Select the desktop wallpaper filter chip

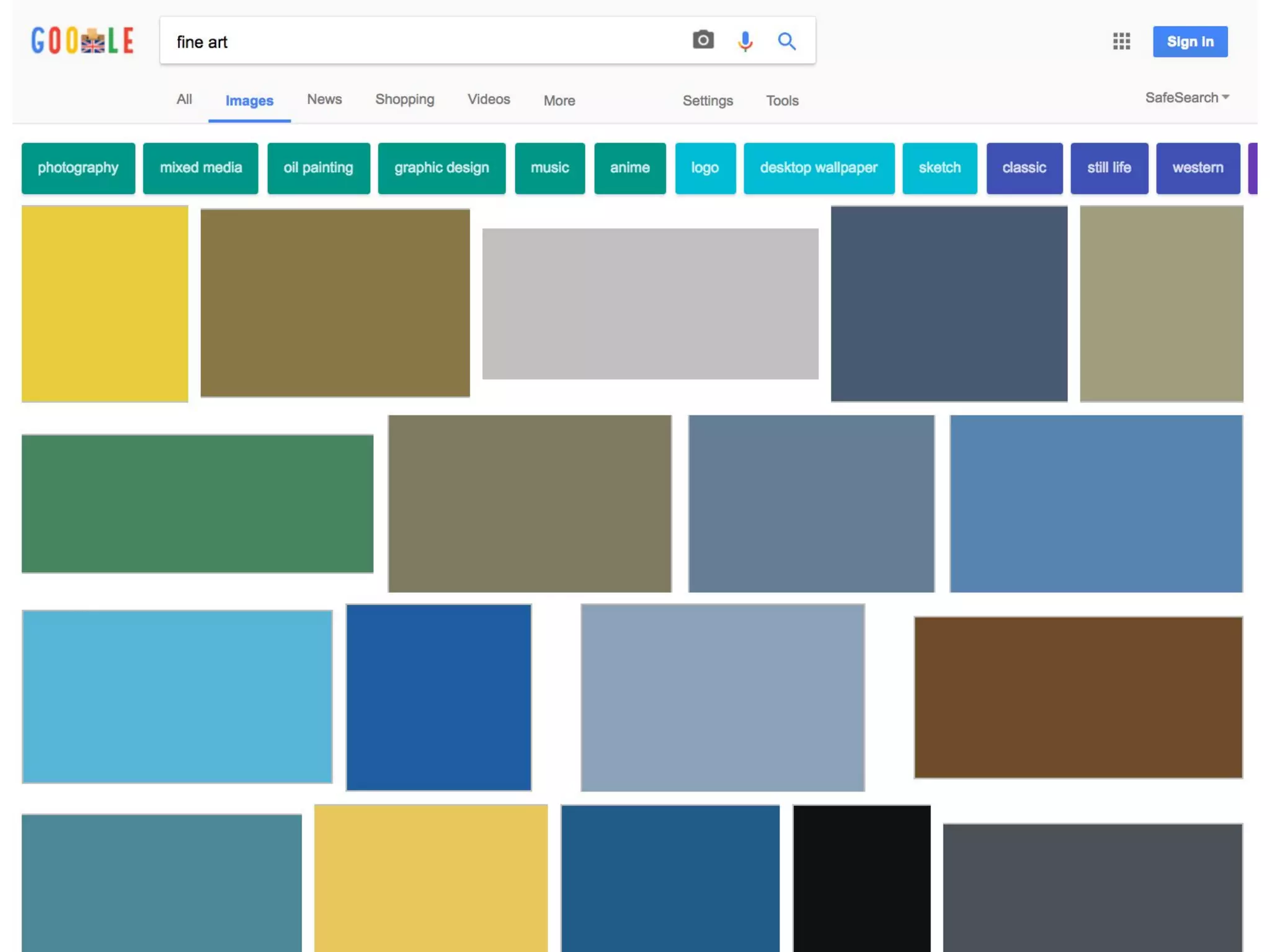click(818, 168)
